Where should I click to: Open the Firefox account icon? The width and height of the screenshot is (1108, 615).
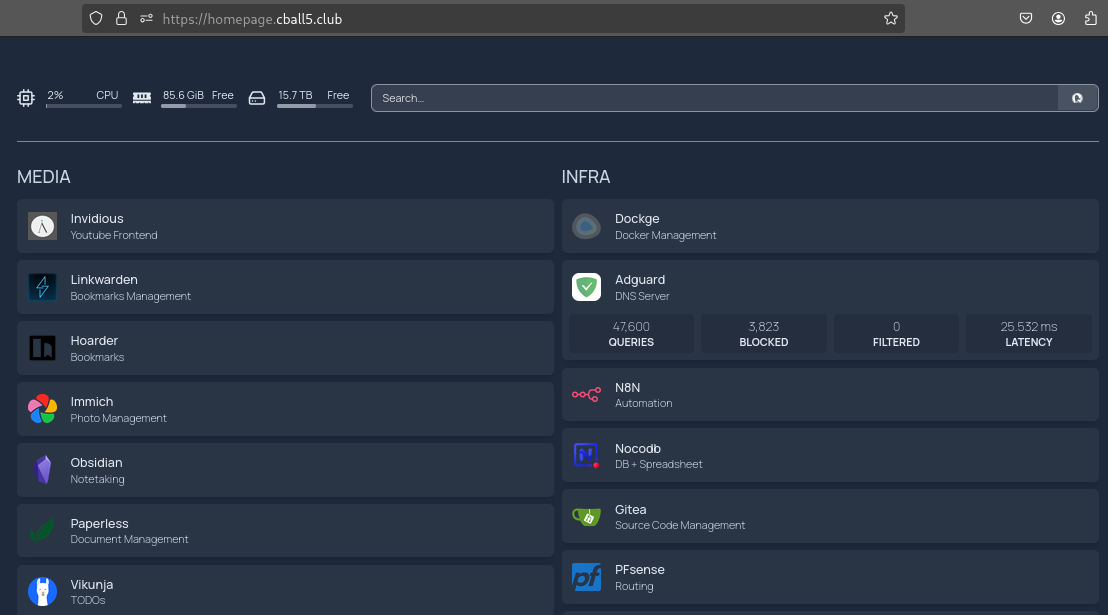[x=1058, y=19]
